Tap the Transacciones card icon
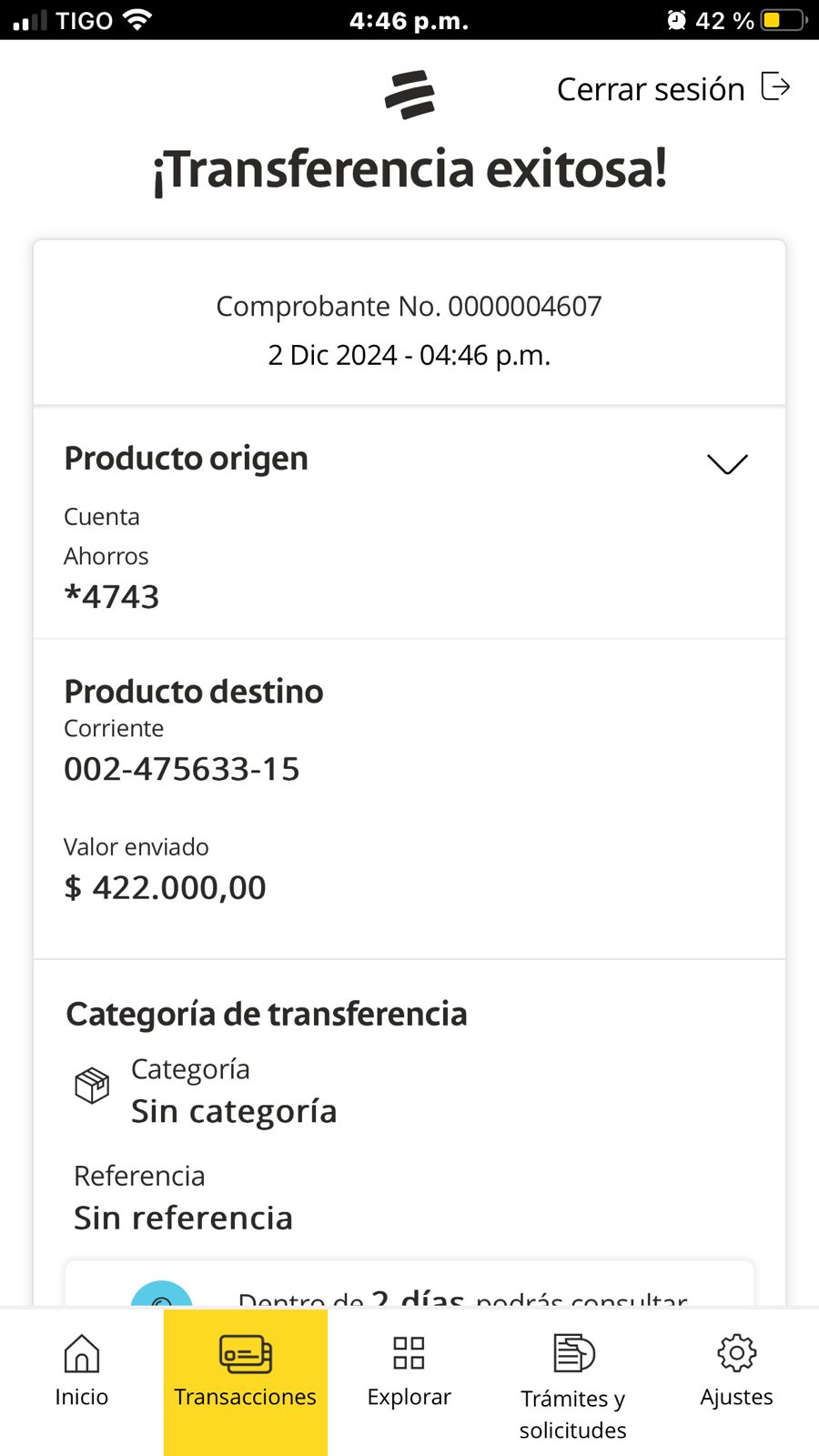The width and height of the screenshot is (819, 1456). click(246, 1354)
